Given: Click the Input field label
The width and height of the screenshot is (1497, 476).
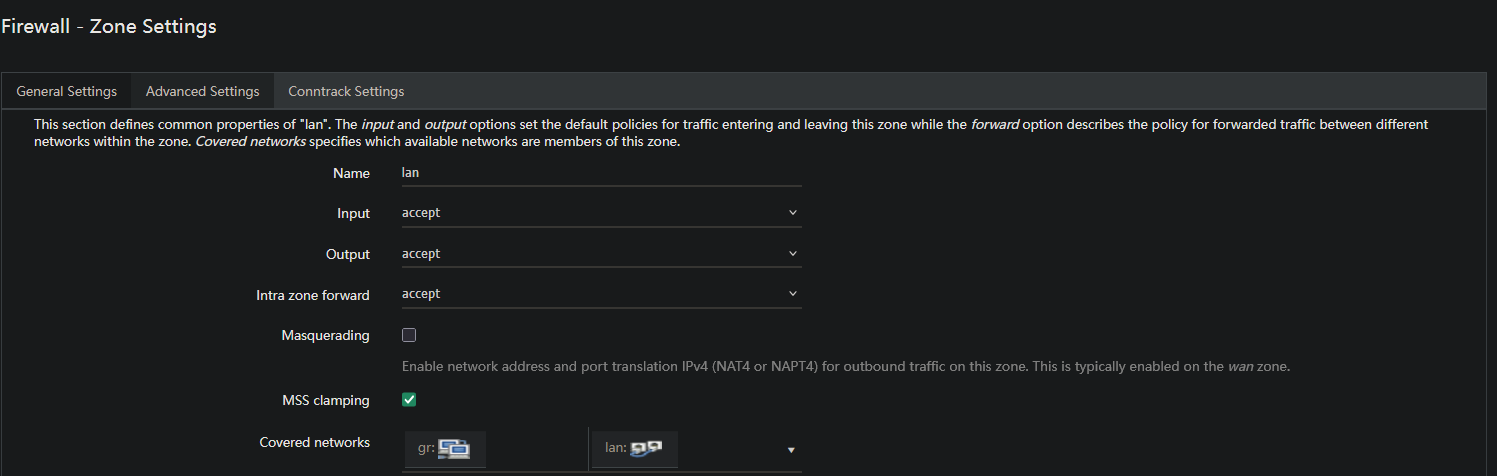Looking at the screenshot, I should pyautogui.click(x=353, y=213).
